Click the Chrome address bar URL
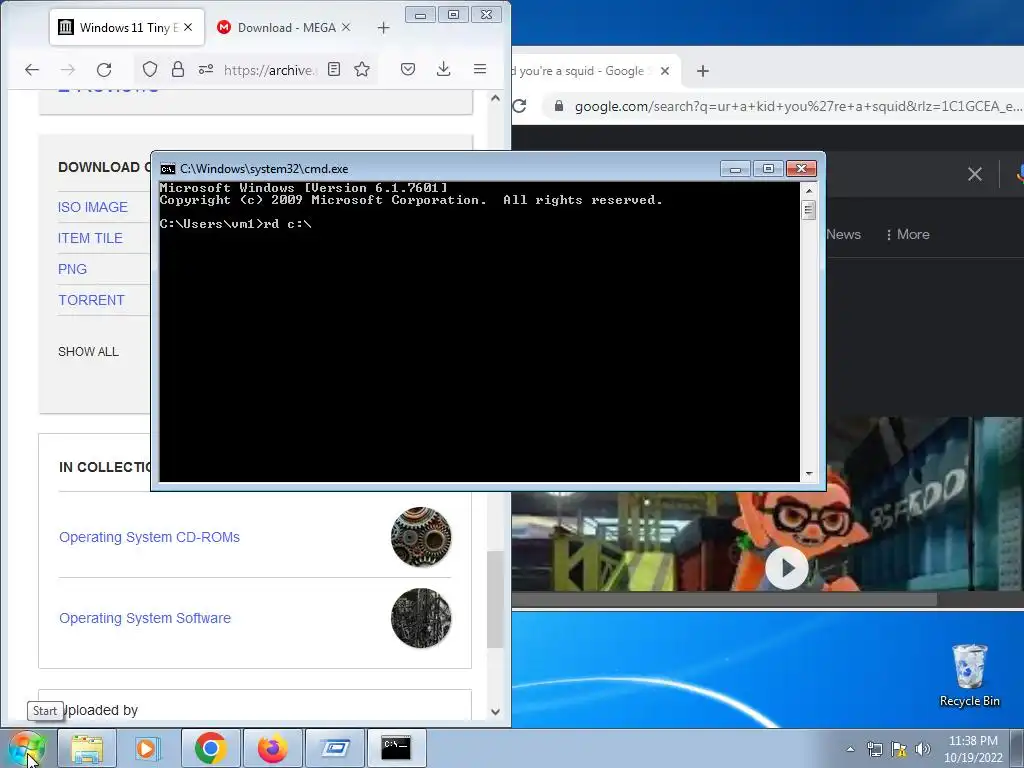Viewport: 1024px width, 768px height. pyautogui.click(x=797, y=106)
